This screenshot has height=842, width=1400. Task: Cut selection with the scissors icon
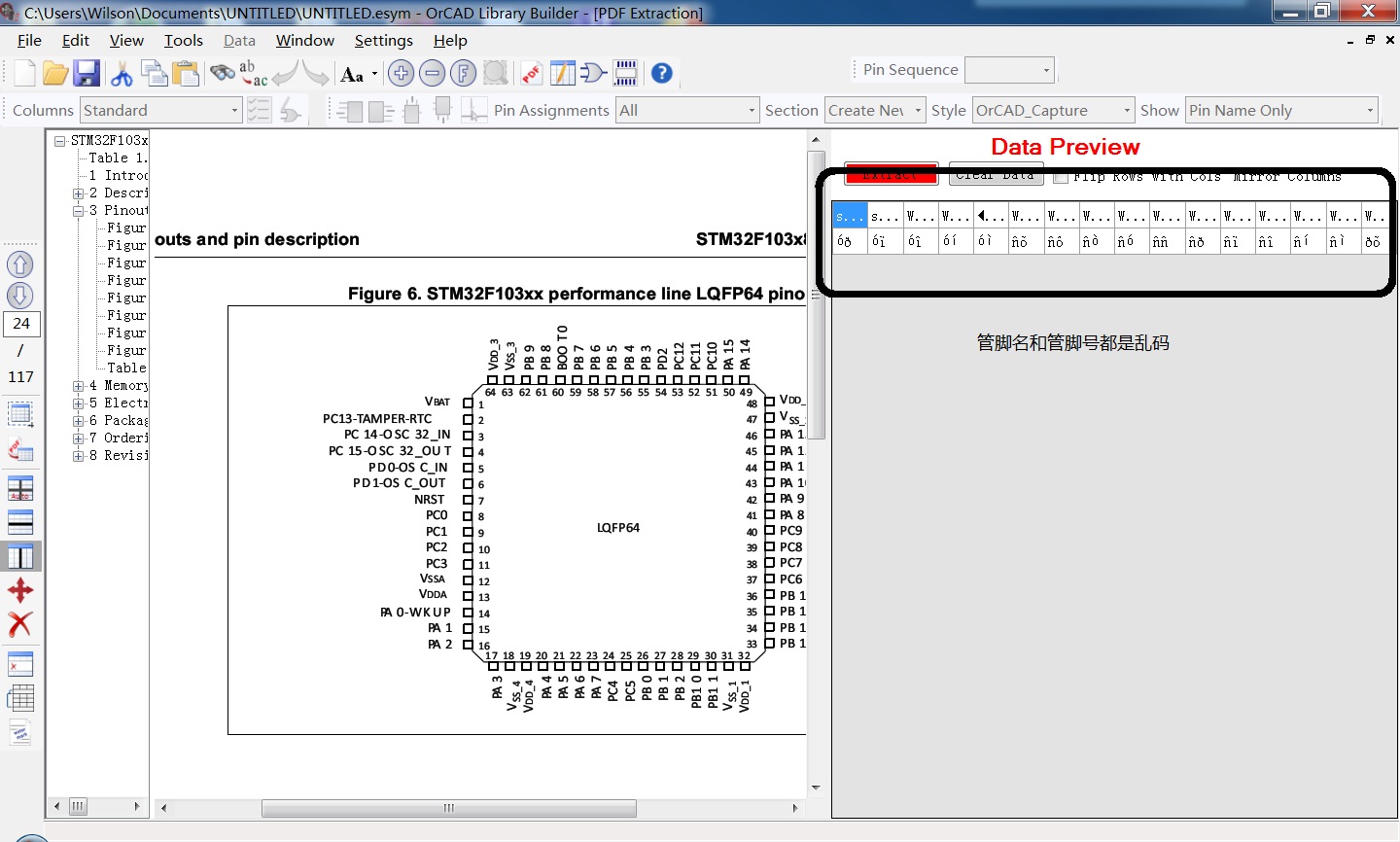coord(122,73)
